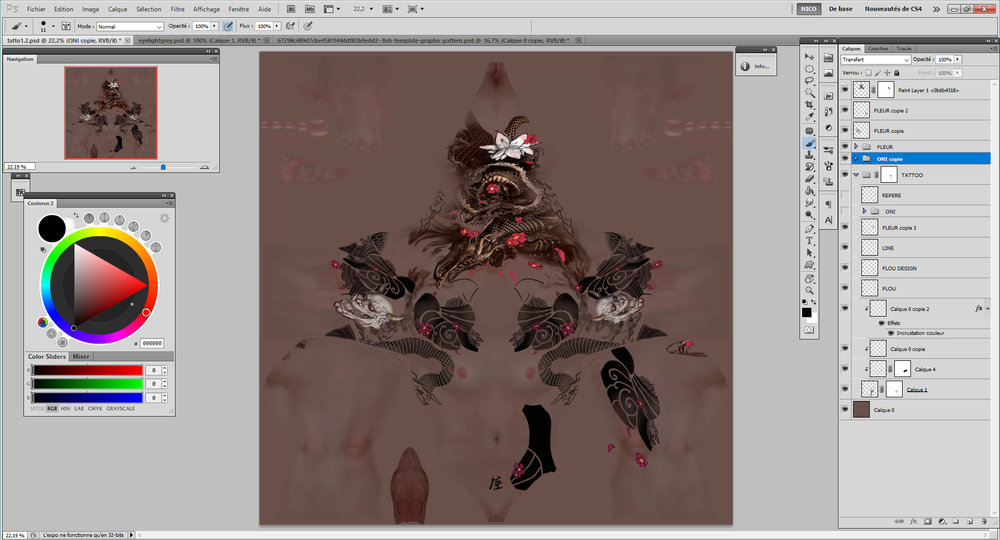Create new adjustment layer icon

(x=942, y=522)
